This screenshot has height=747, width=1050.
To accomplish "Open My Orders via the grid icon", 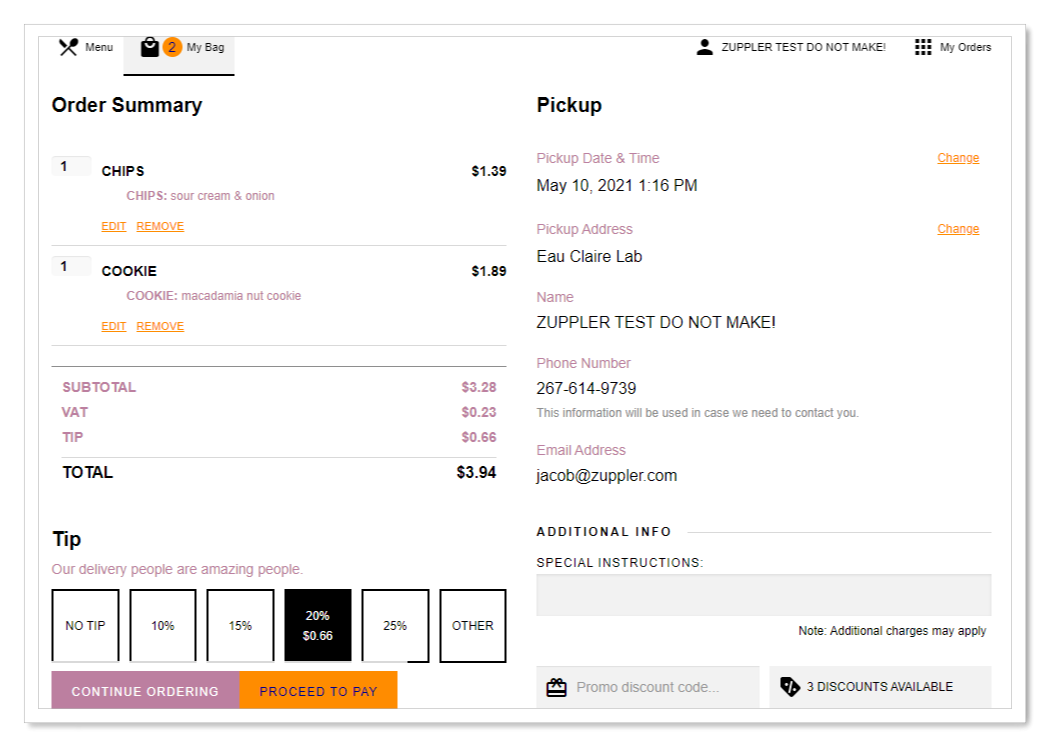I will coord(922,46).
